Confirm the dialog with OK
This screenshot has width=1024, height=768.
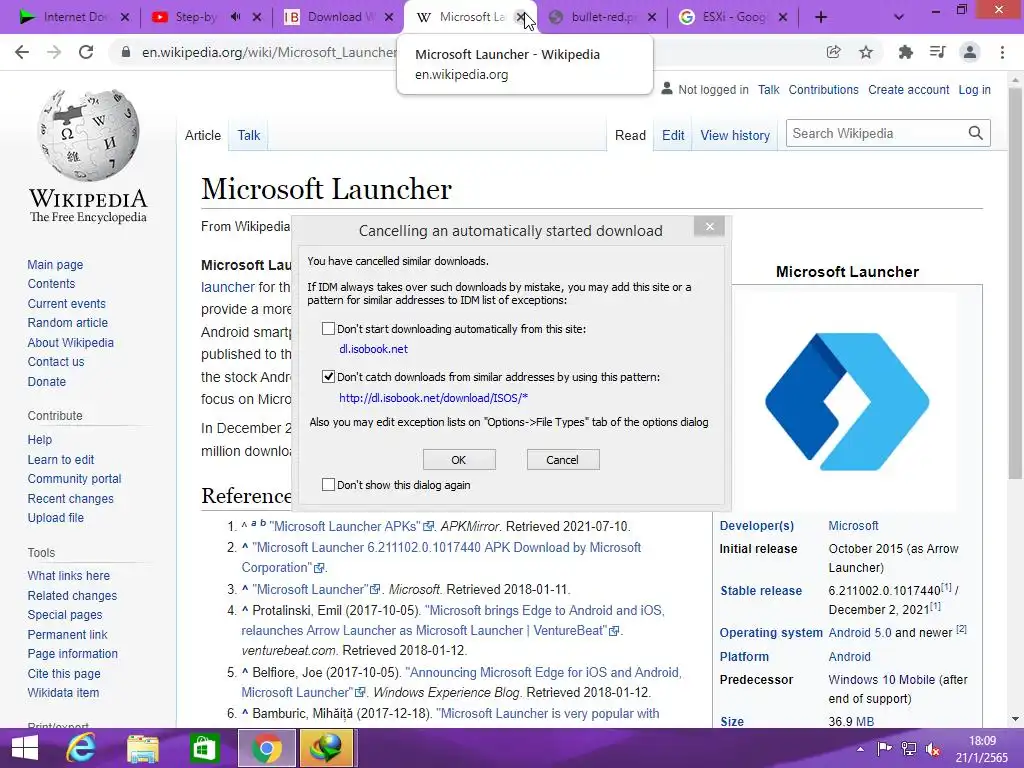[459, 460]
